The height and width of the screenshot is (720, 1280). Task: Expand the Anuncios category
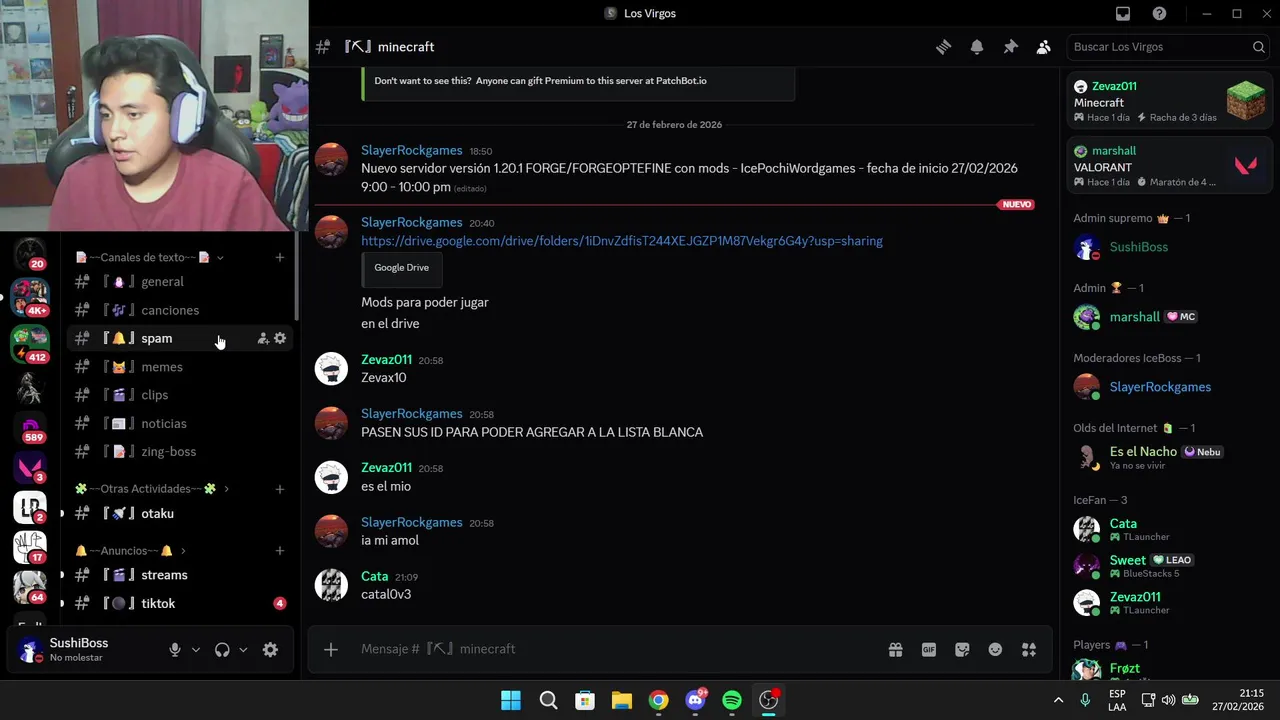coord(130,551)
